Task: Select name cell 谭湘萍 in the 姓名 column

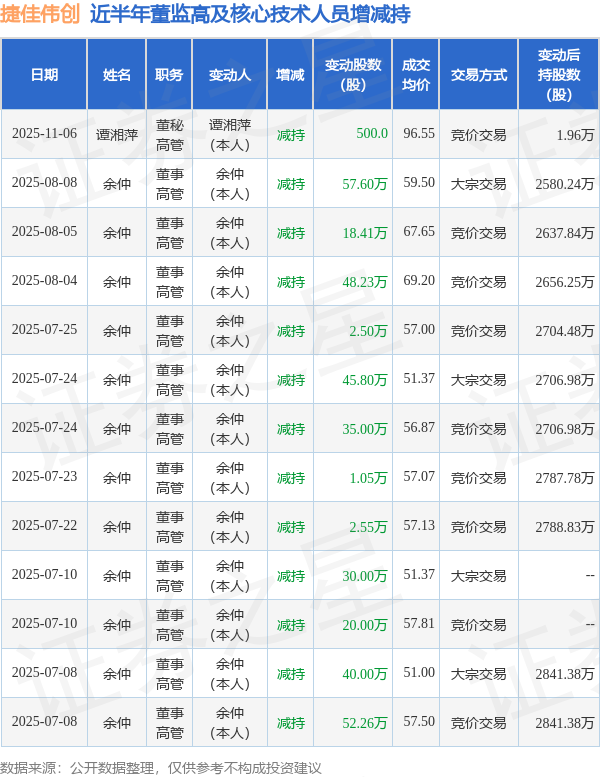Action: (x=117, y=135)
